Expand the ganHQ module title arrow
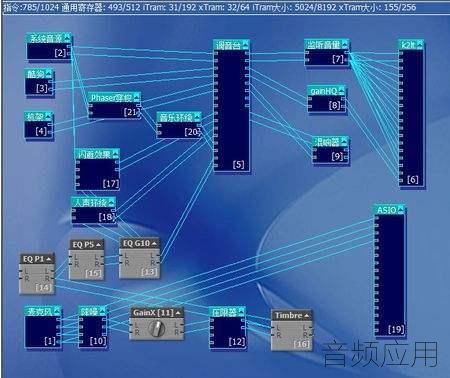 click(x=341, y=91)
